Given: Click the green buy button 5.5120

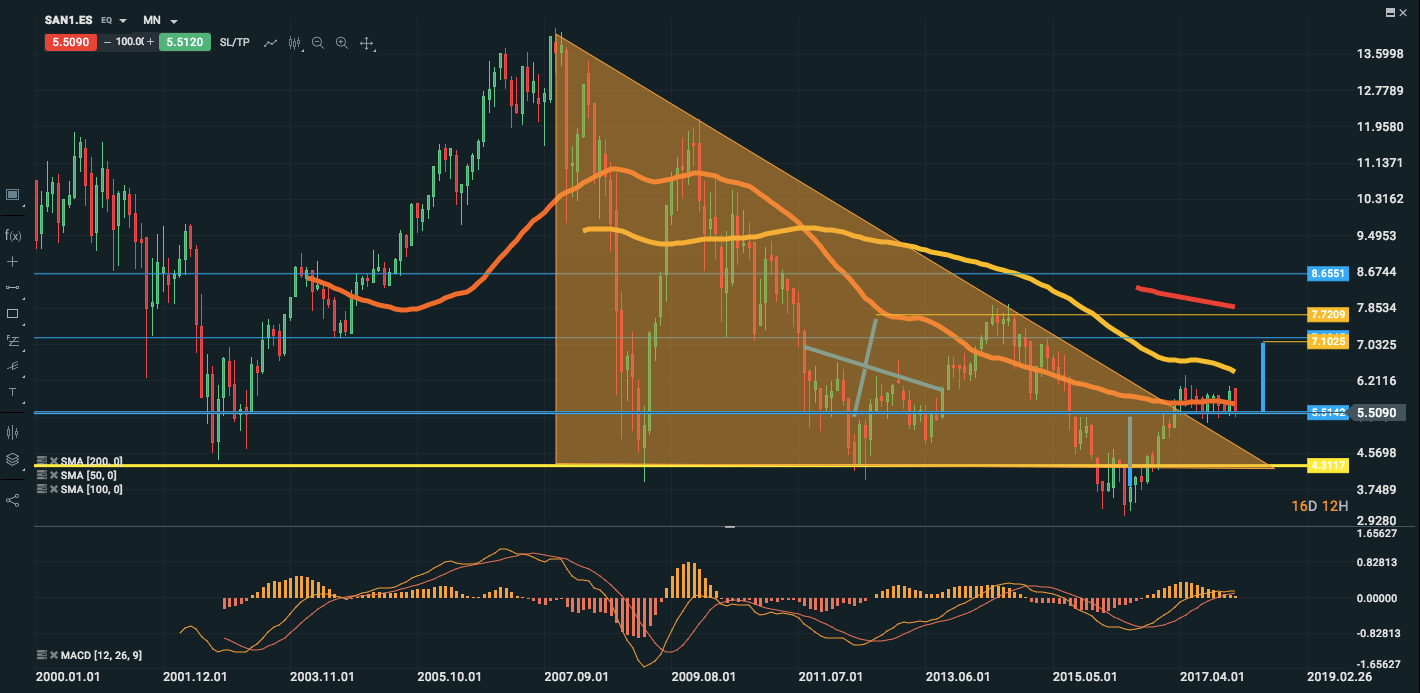Looking at the screenshot, I should (x=185, y=43).
